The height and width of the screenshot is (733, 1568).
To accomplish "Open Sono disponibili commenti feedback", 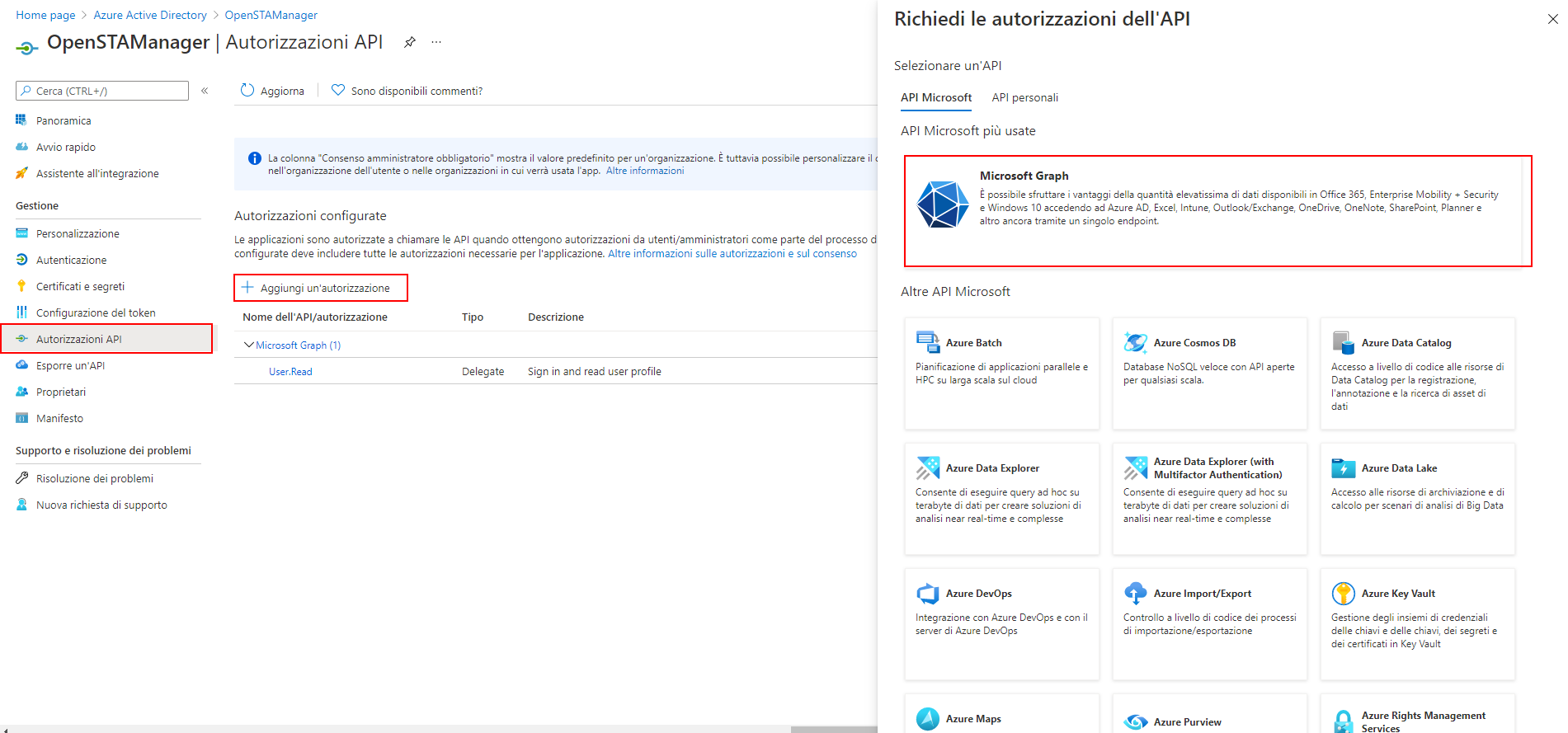I will pyautogui.click(x=407, y=91).
